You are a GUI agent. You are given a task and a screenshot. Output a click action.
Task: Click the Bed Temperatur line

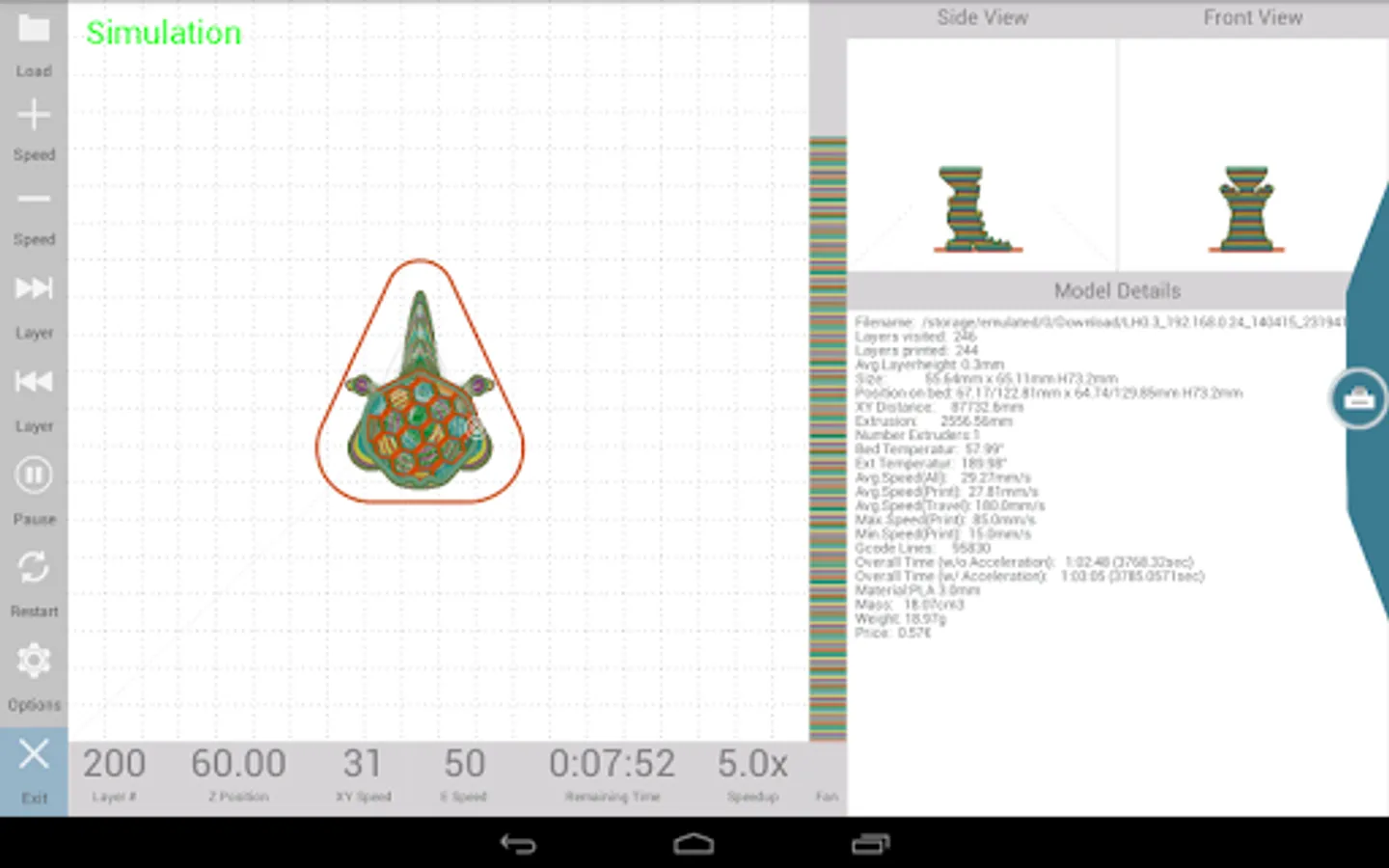point(929,449)
